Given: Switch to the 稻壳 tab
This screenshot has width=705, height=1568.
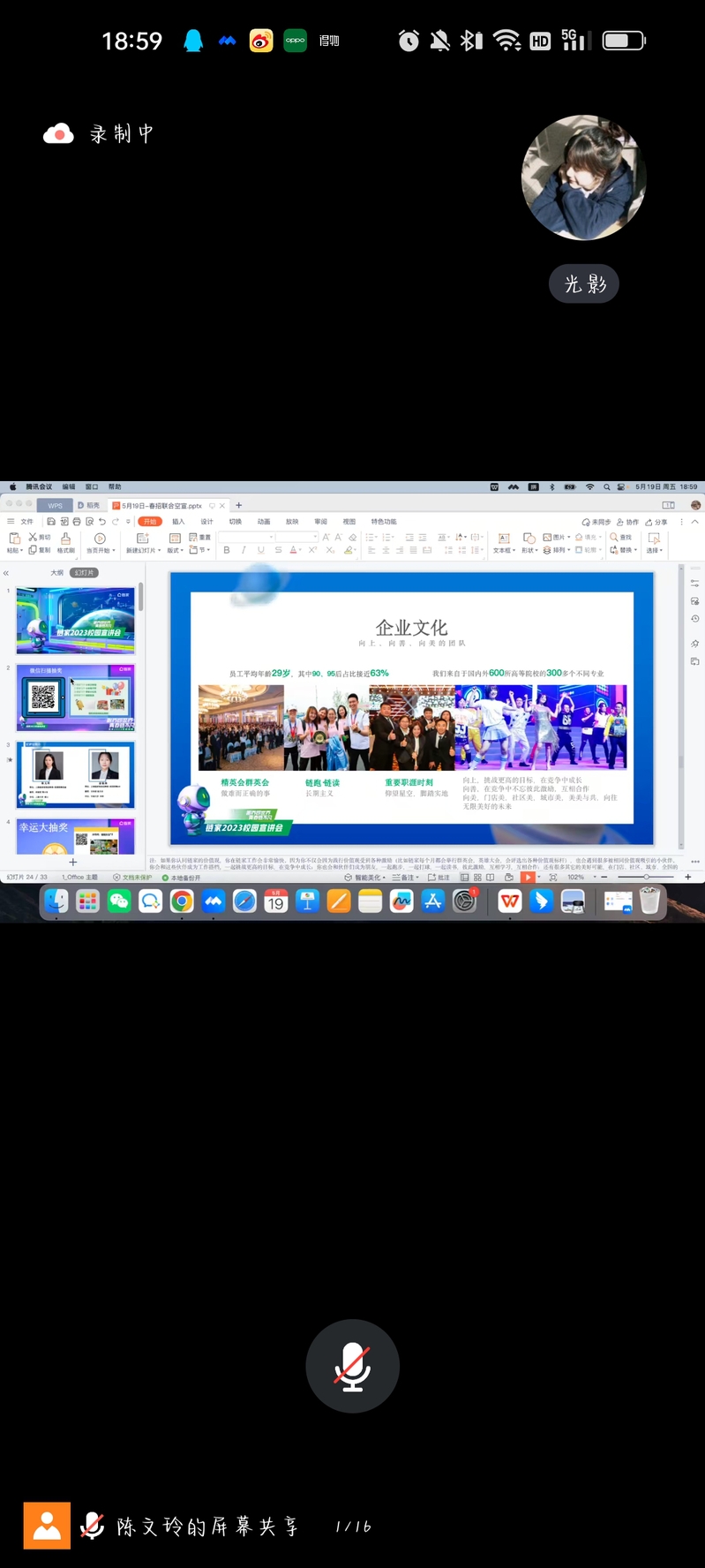Looking at the screenshot, I should pyautogui.click(x=89, y=506).
